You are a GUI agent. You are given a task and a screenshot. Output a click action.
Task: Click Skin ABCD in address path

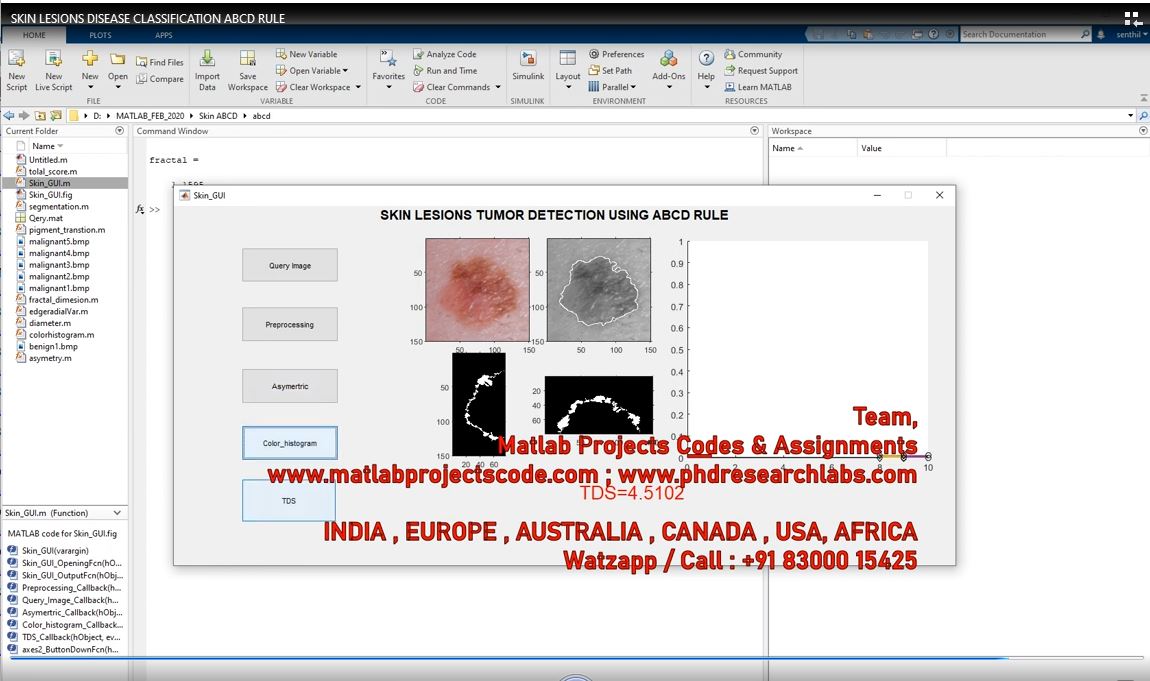[x=218, y=116]
